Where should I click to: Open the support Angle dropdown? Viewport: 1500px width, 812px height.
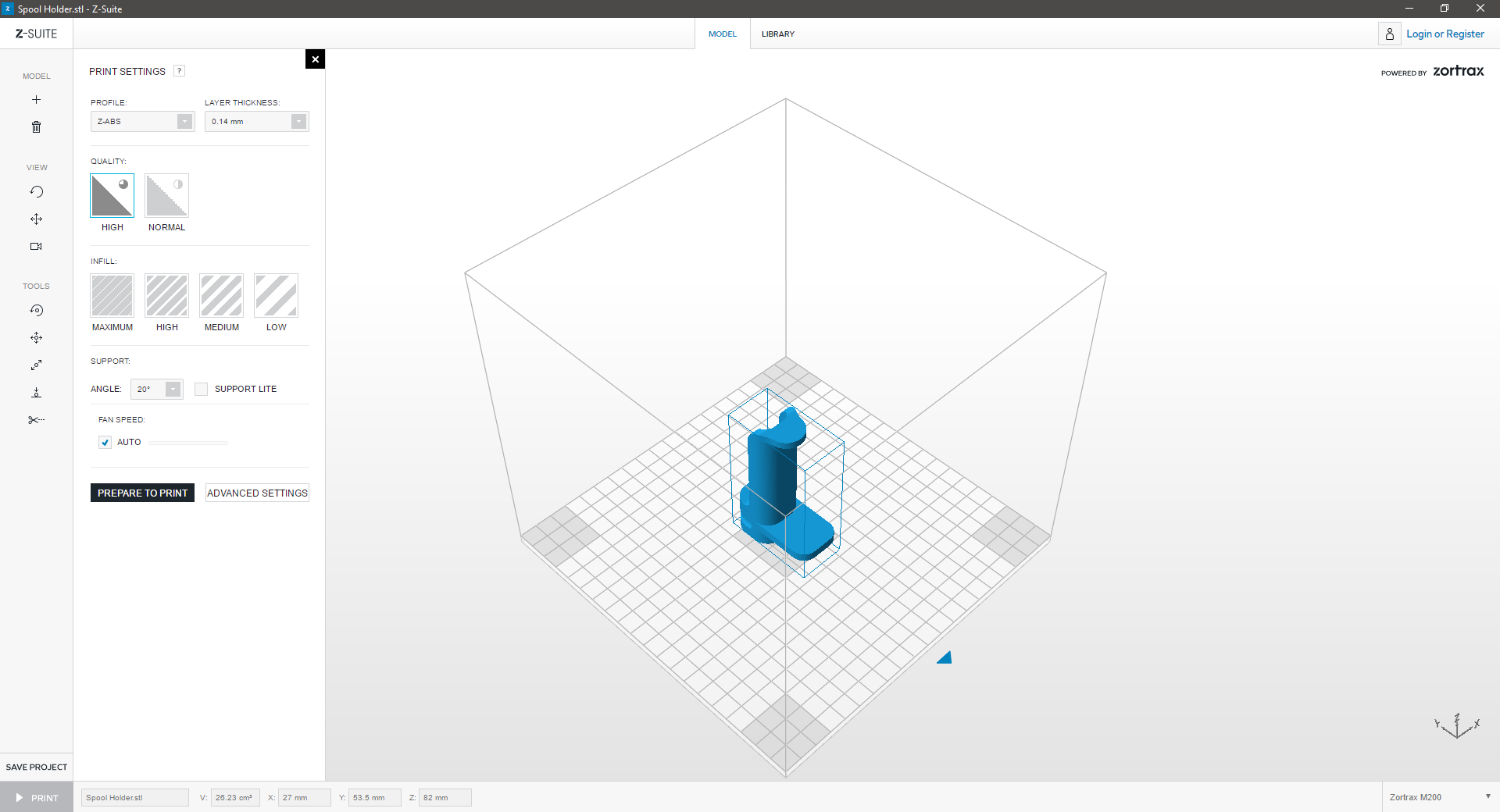[x=157, y=390]
